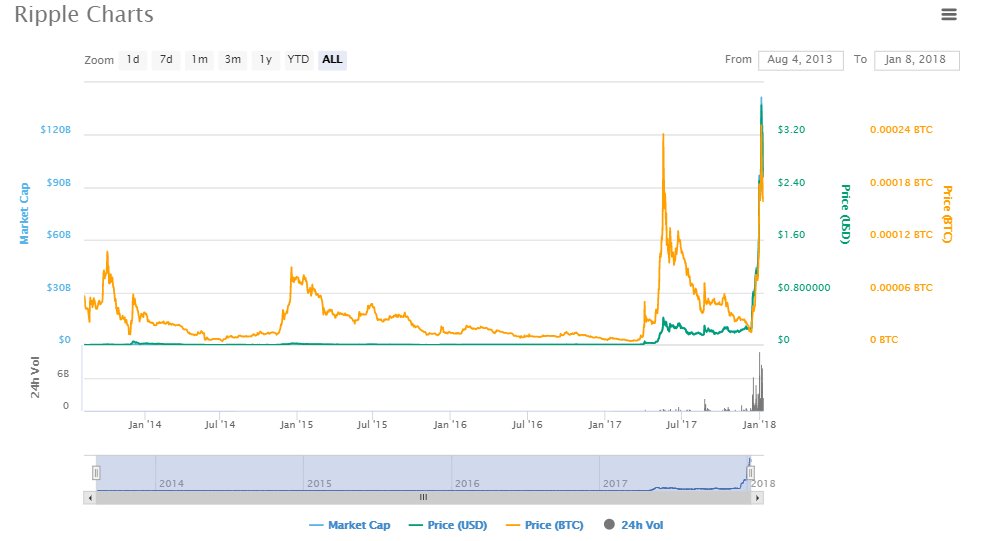Click the vertical Price (BTC) axis title
The width and height of the screenshot is (984, 541).
click(x=947, y=214)
